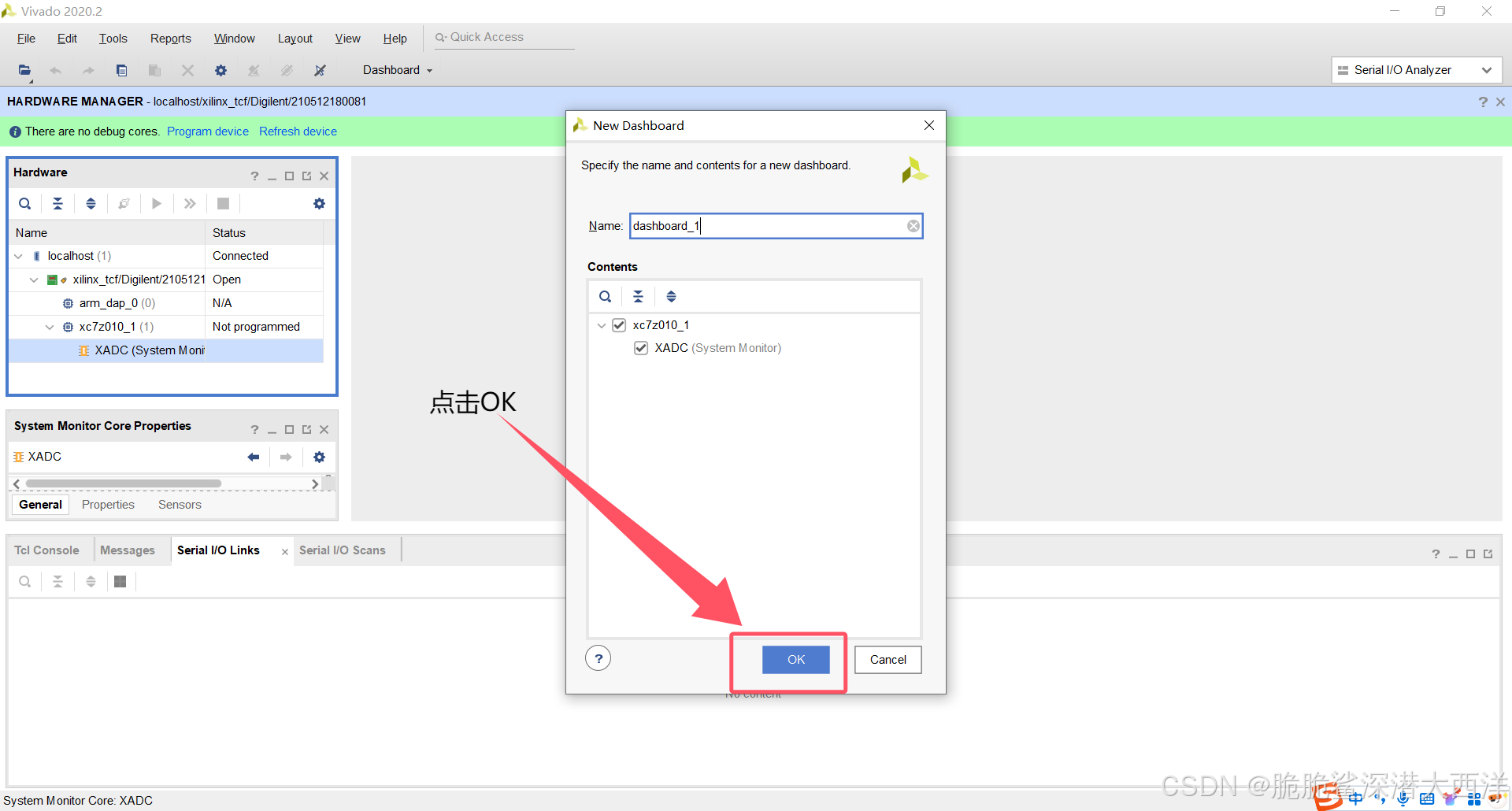1512x811 pixels.
Task: Open the Layout menu
Action: tap(295, 39)
